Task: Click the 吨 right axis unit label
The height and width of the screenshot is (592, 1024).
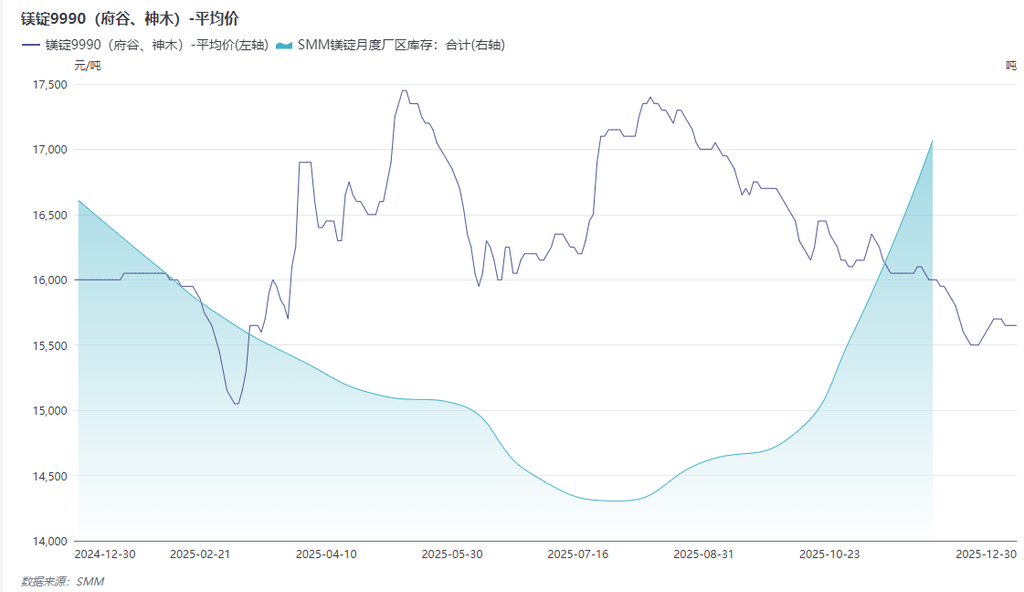Action: pyautogui.click(x=1011, y=66)
